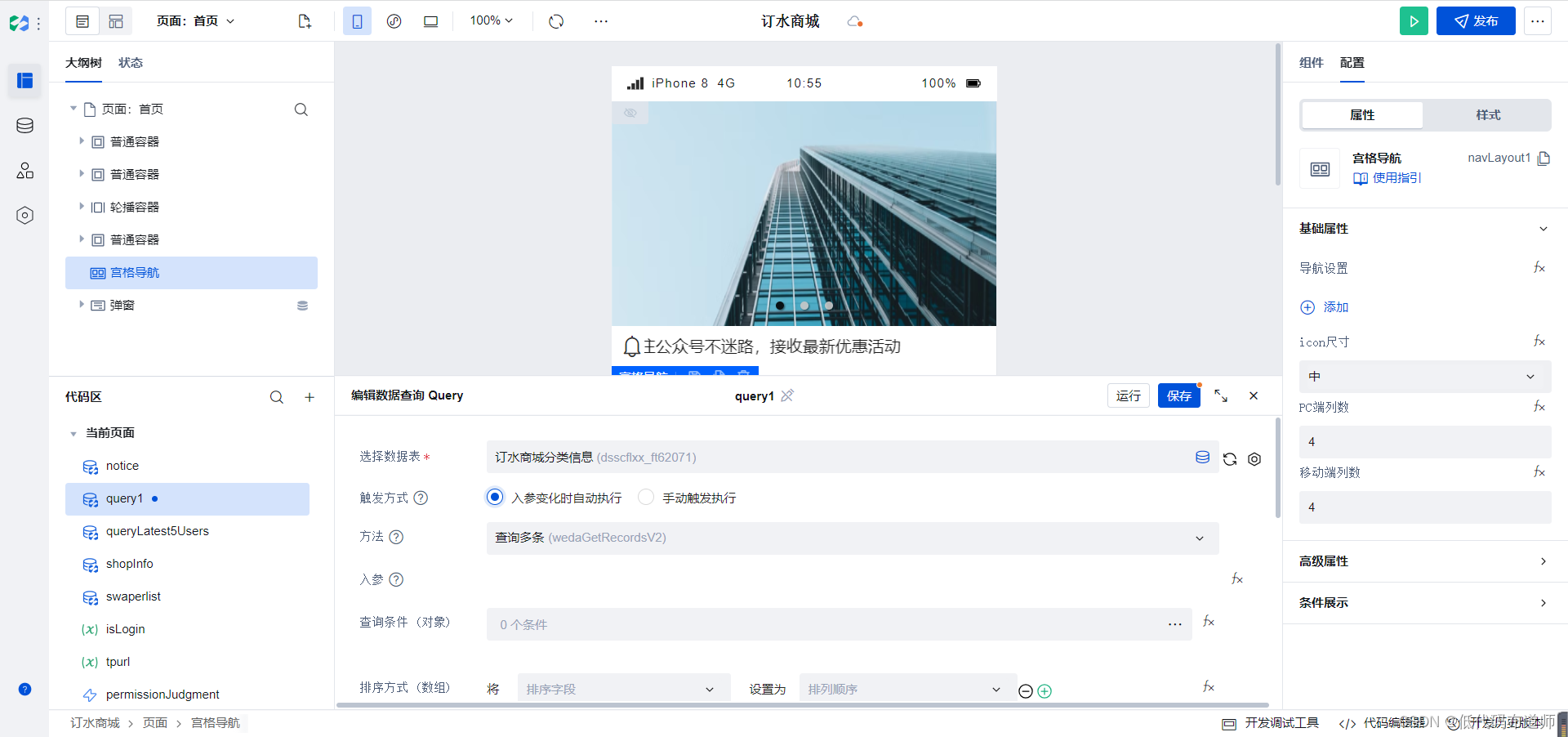1568x737 pixels.
Task: Collapse the 当前页面 code group
Action: pyautogui.click(x=73, y=434)
